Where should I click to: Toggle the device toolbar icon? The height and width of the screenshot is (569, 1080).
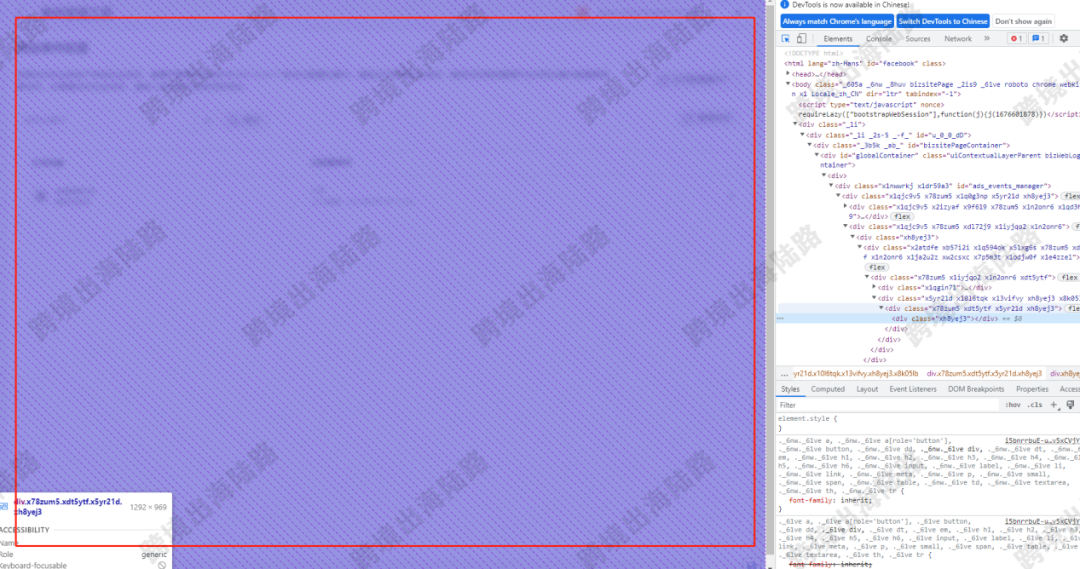[801, 39]
